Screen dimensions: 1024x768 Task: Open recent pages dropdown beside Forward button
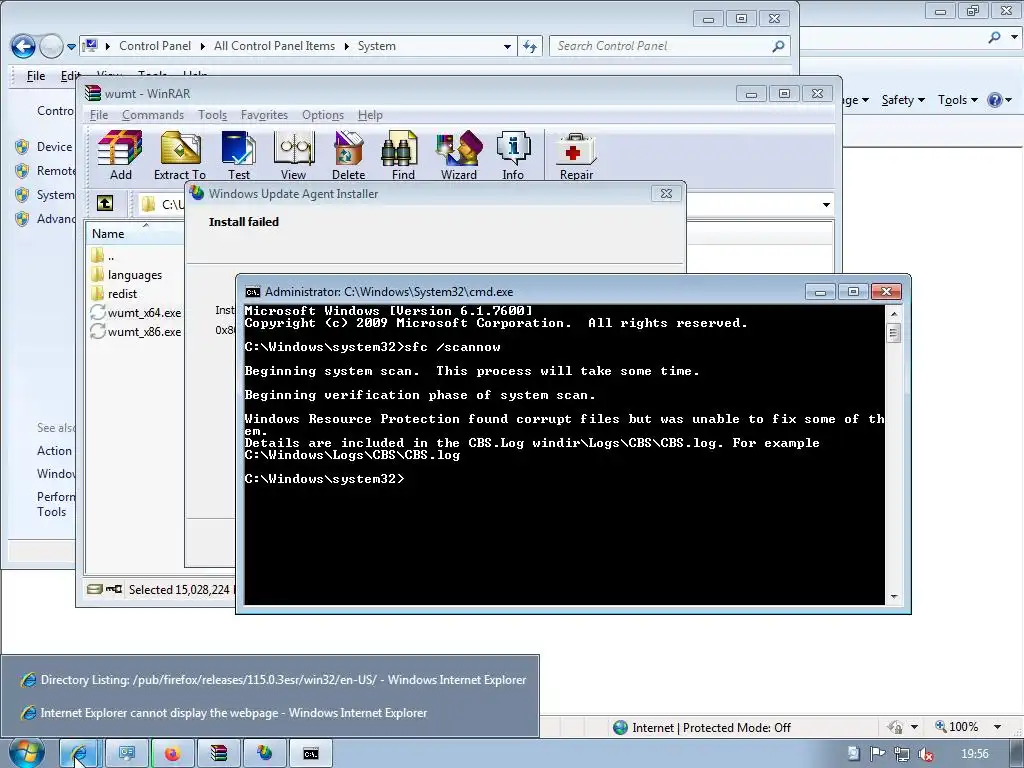coord(71,47)
